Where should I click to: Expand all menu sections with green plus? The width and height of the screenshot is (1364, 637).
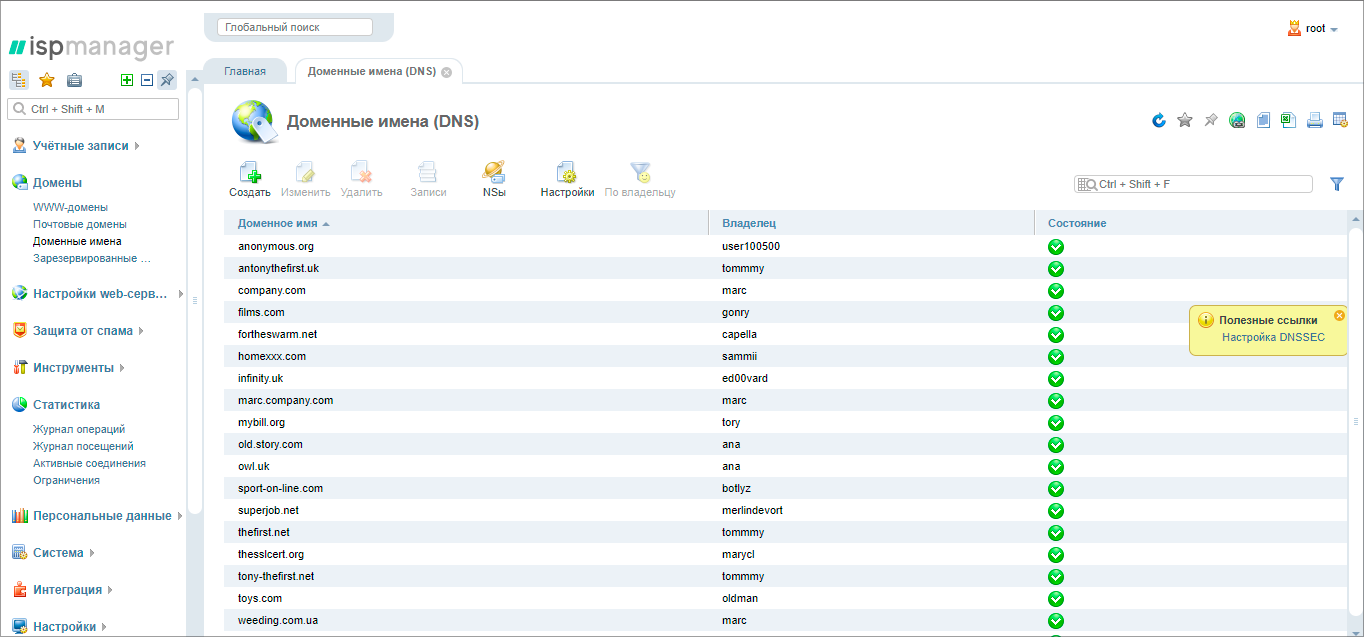[x=127, y=80]
